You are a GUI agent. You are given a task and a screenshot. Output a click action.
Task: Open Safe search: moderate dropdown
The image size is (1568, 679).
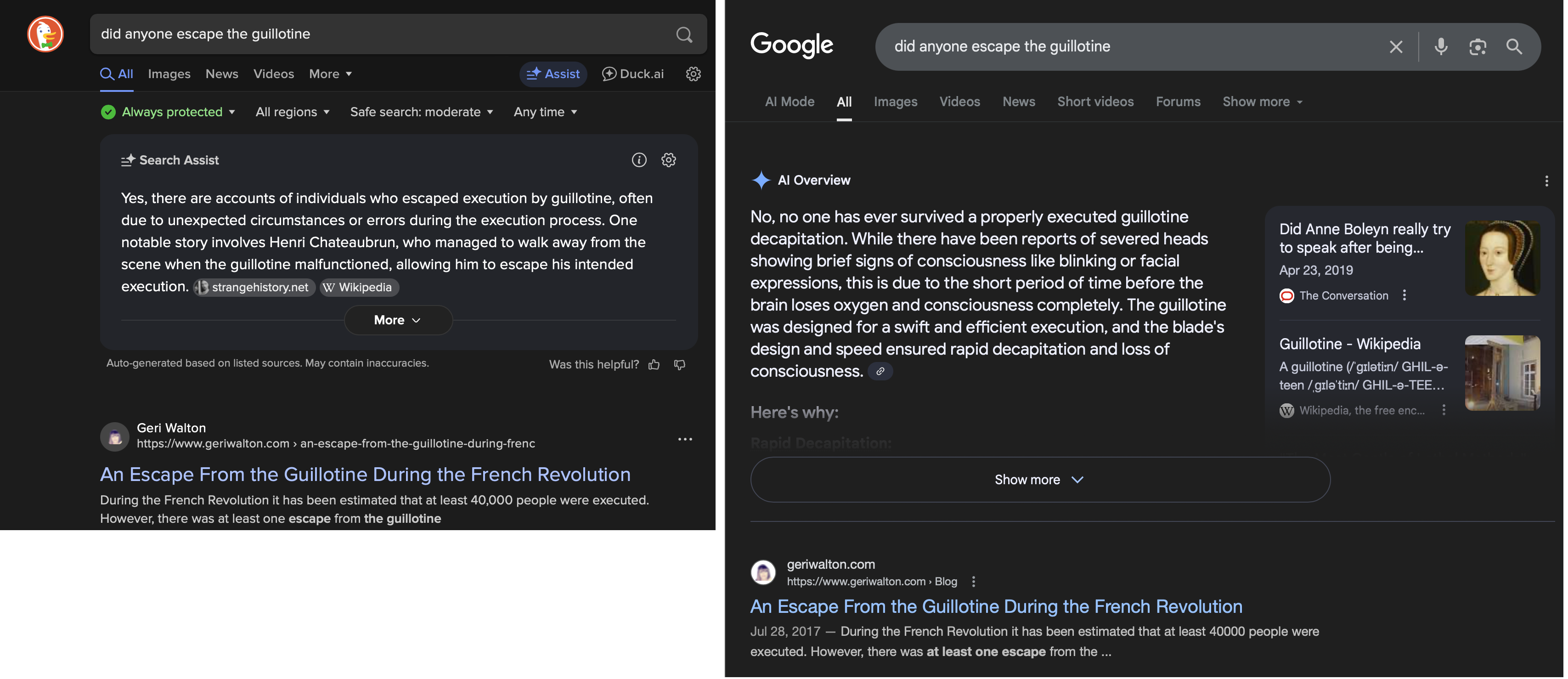421,112
